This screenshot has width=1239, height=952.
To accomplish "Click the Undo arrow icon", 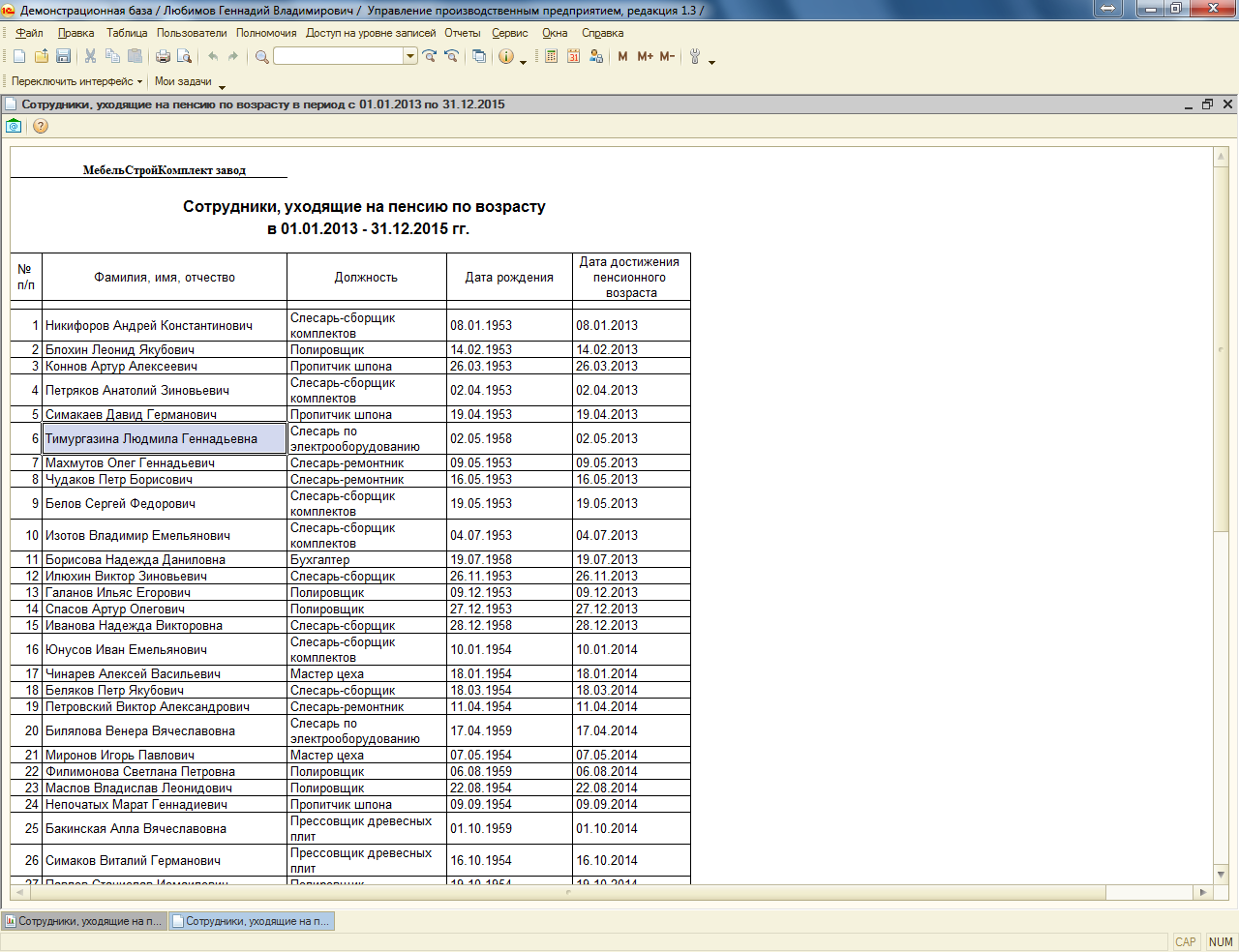I will (x=213, y=57).
